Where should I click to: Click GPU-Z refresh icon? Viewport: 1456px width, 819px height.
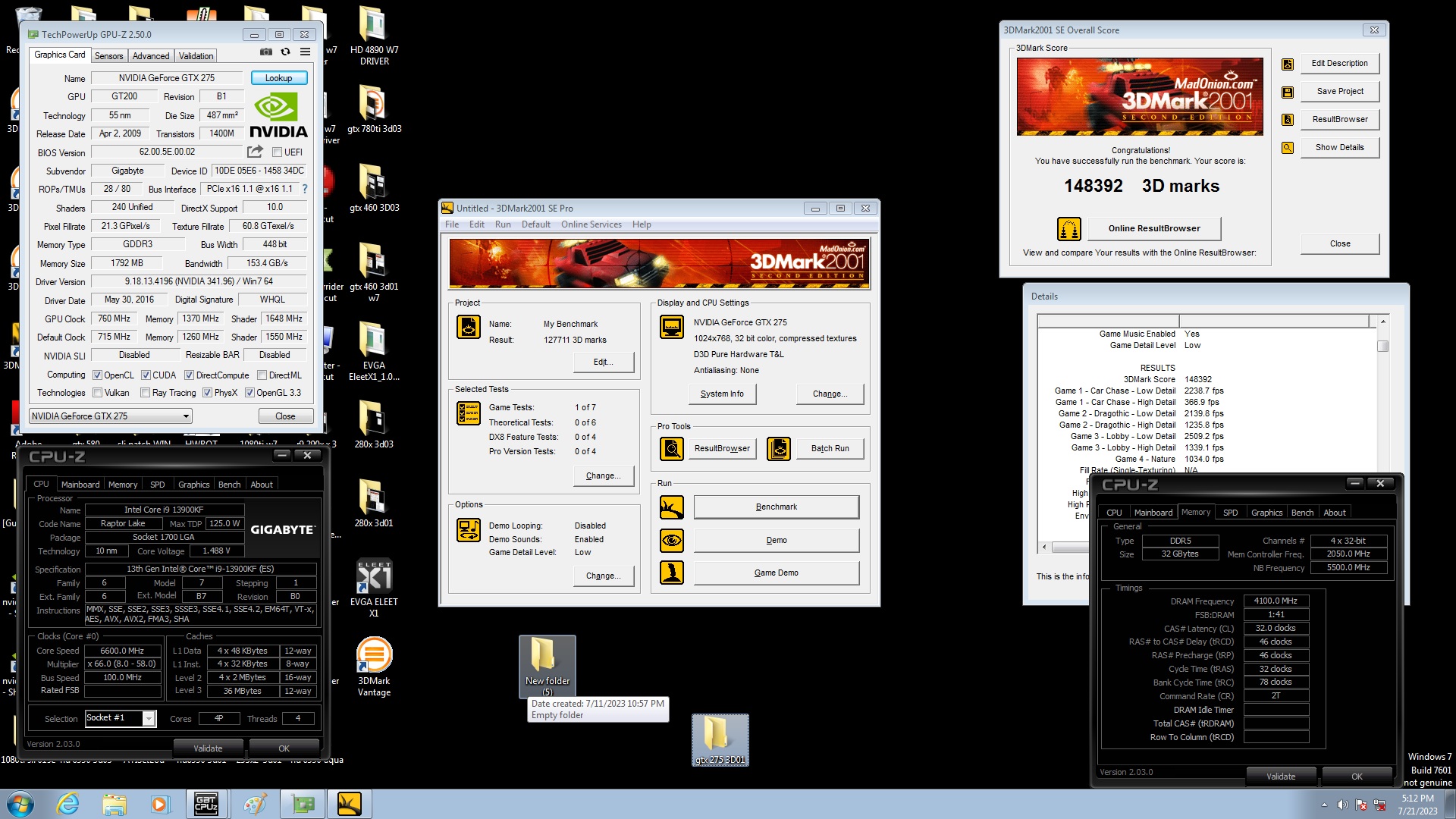286,52
